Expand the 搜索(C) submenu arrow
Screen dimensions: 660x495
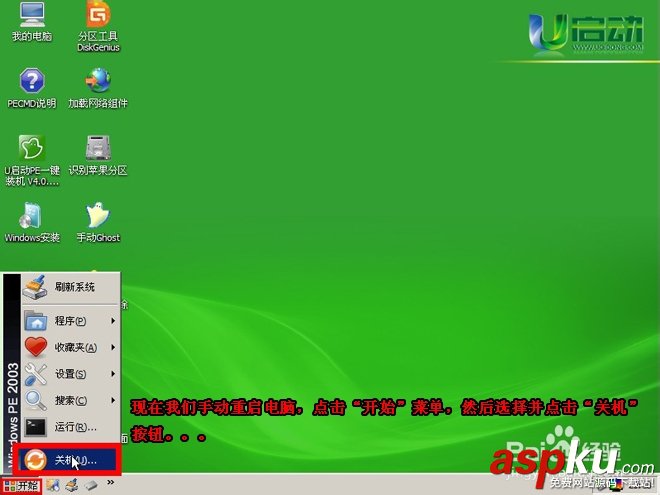click(113, 400)
